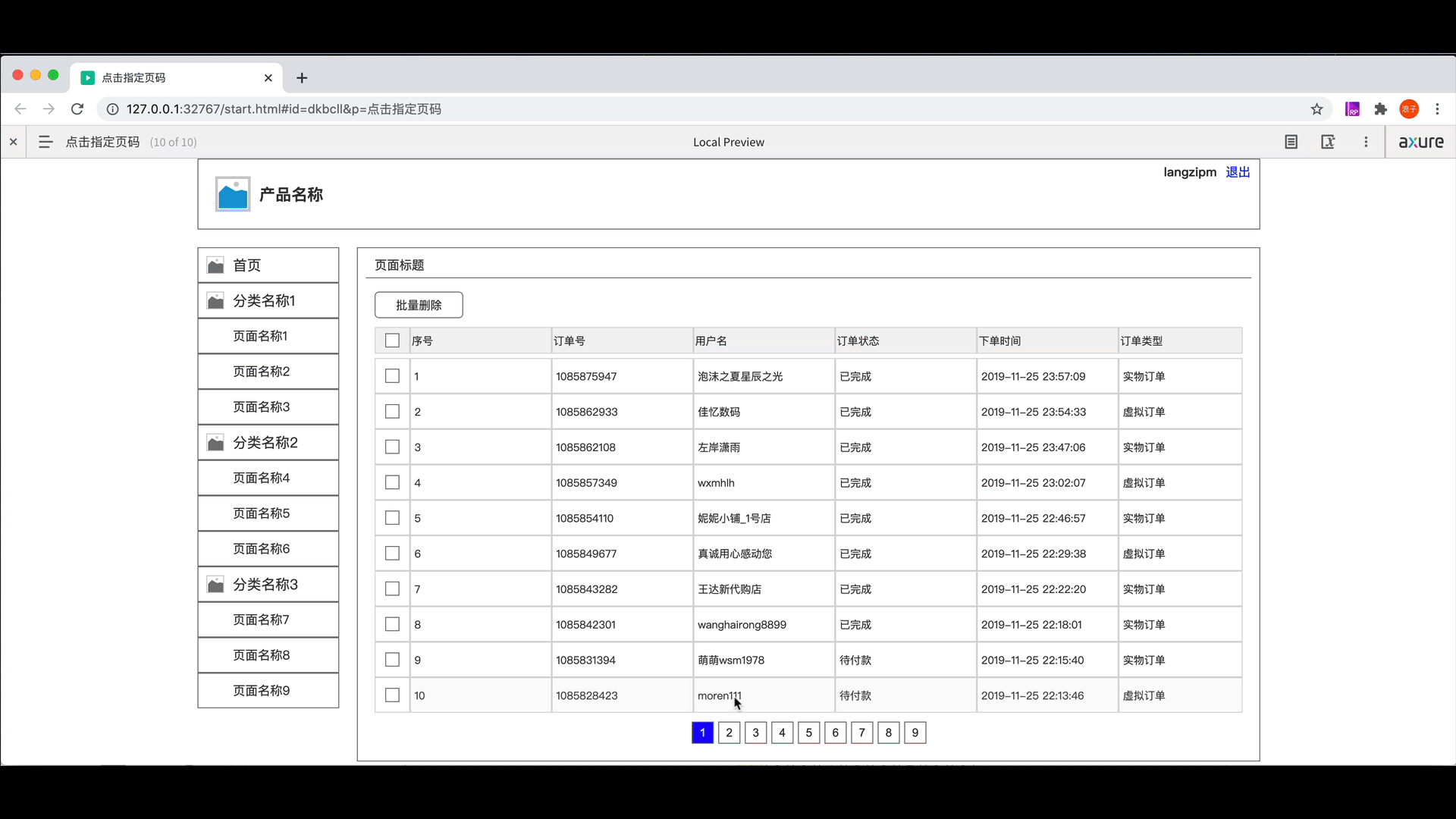The width and height of the screenshot is (1456, 819).
Task: Check the box for order 1085857349
Action: point(392,482)
